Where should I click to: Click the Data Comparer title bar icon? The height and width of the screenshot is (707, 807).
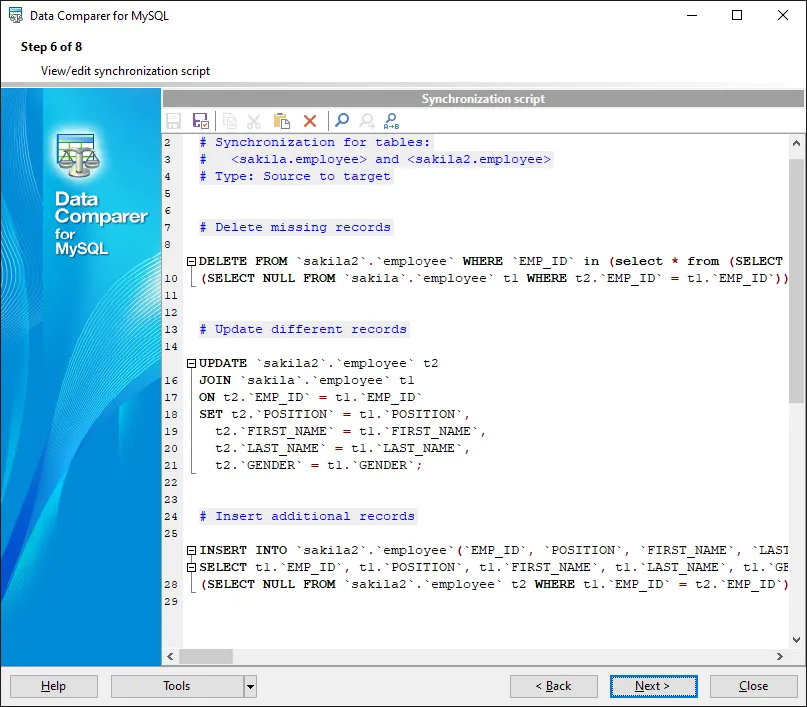point(16,15)
